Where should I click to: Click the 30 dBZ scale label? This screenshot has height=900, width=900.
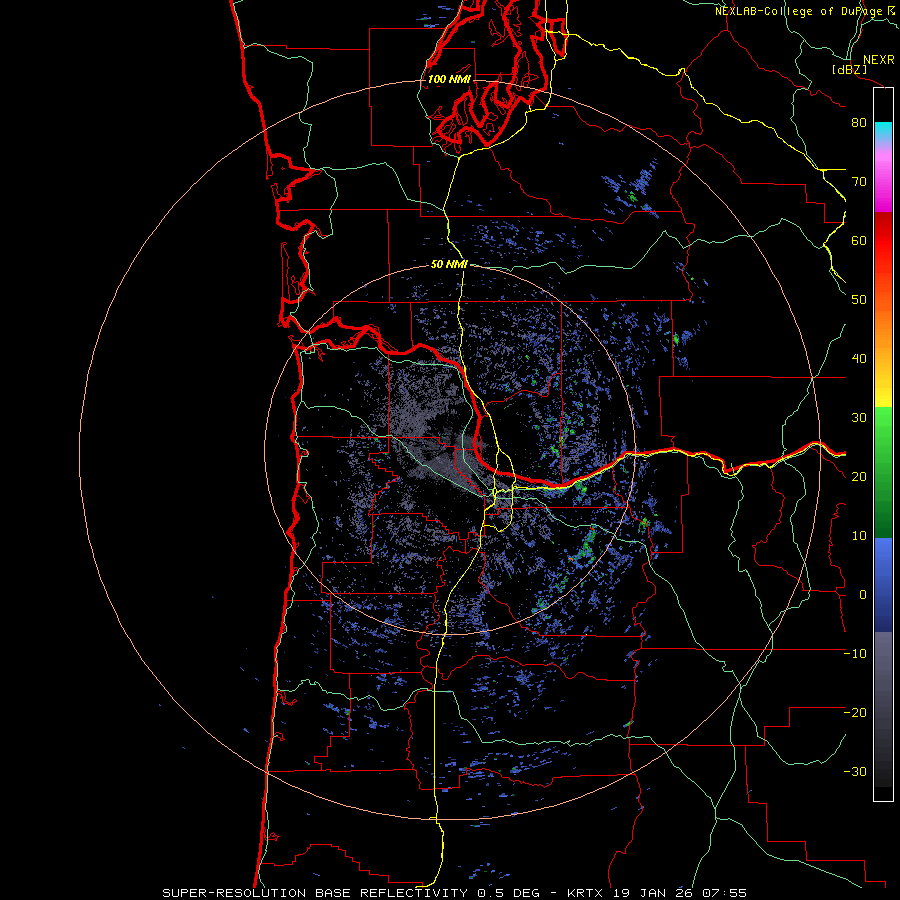tap(859, 417)
